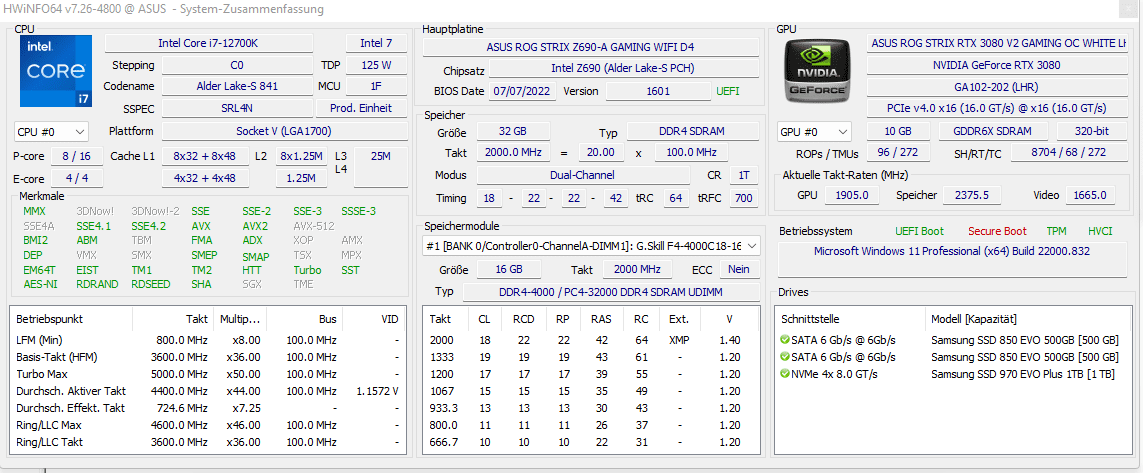Viewport: 1143px width, 473px height.
Task: Click the TDP value 125 W
Action: point(376,65)
